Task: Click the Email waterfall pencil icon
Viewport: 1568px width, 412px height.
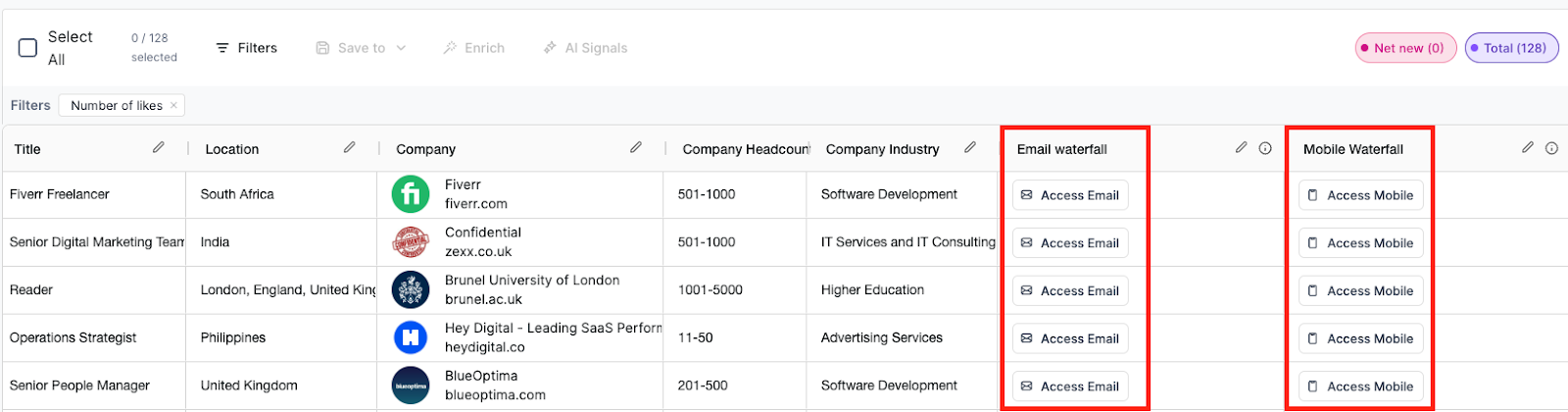Action: pos(1242,147)
